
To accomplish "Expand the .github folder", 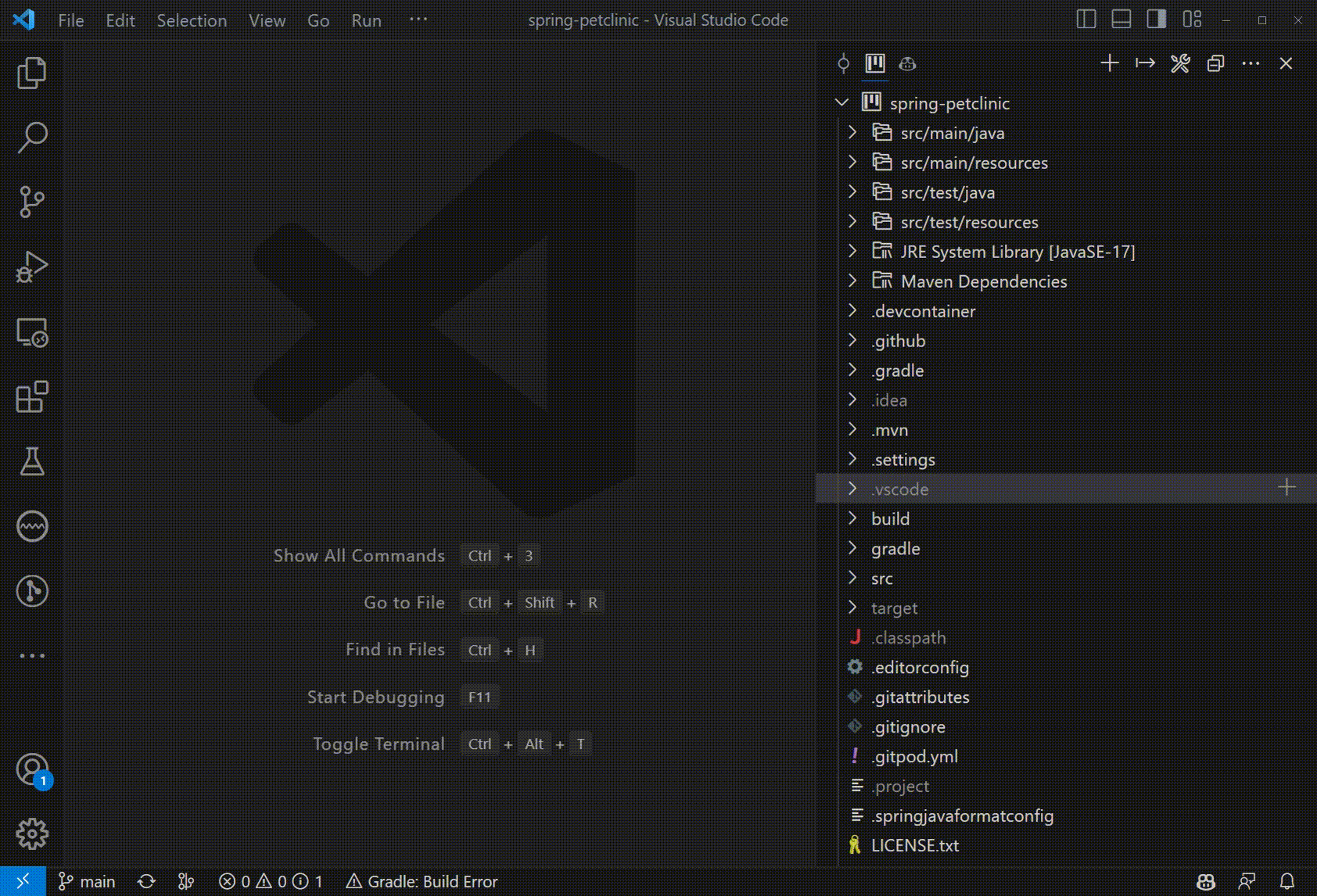I will tap(852, 340).
